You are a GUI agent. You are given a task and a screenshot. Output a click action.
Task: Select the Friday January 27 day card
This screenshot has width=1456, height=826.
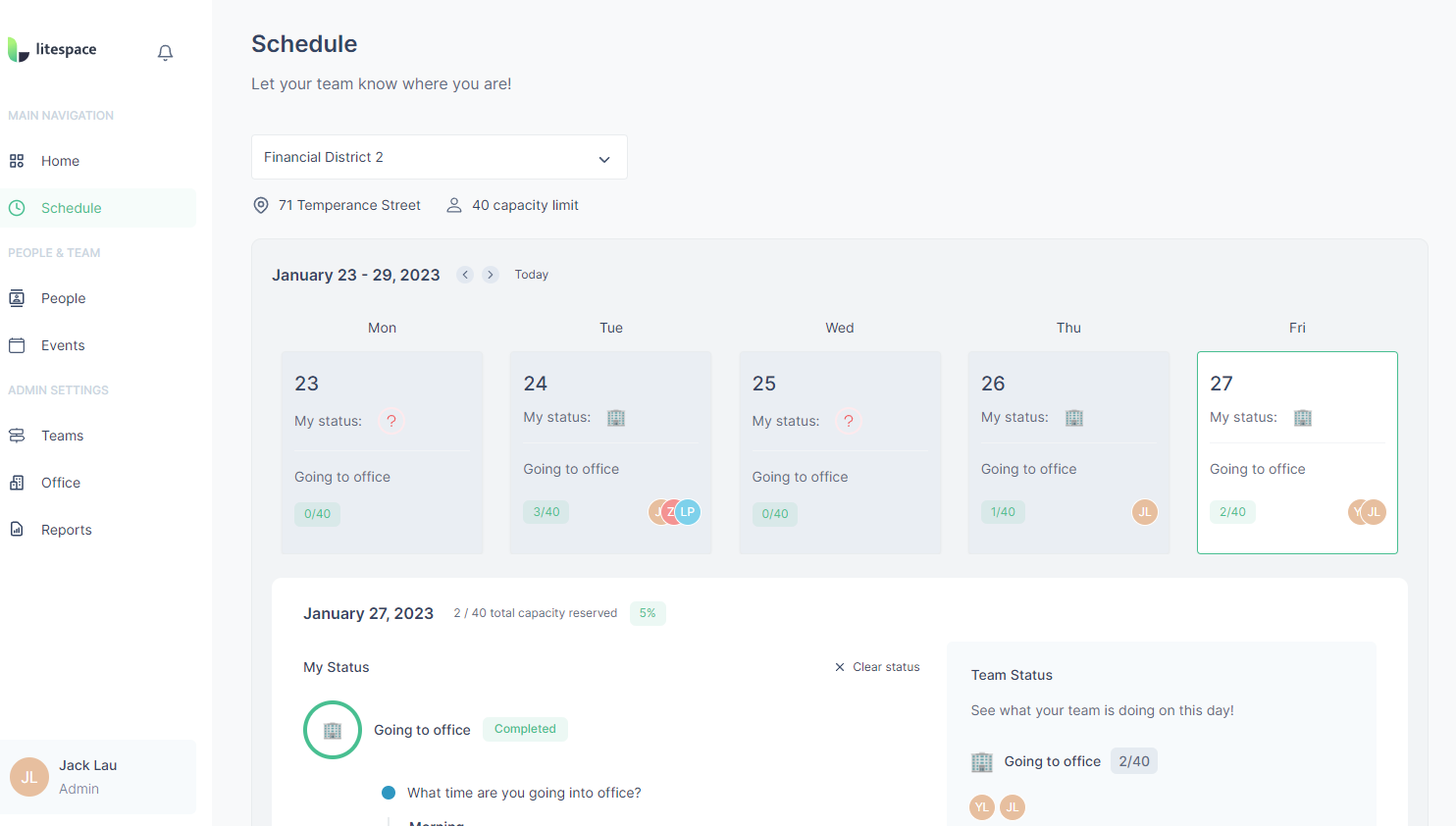click(1297, 452)
